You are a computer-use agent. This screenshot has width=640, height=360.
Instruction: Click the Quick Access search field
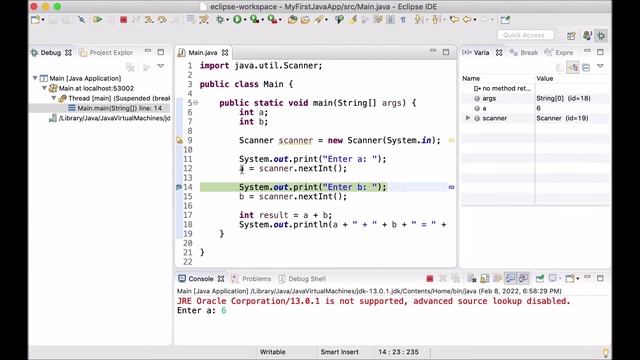(x=525, y=35)
